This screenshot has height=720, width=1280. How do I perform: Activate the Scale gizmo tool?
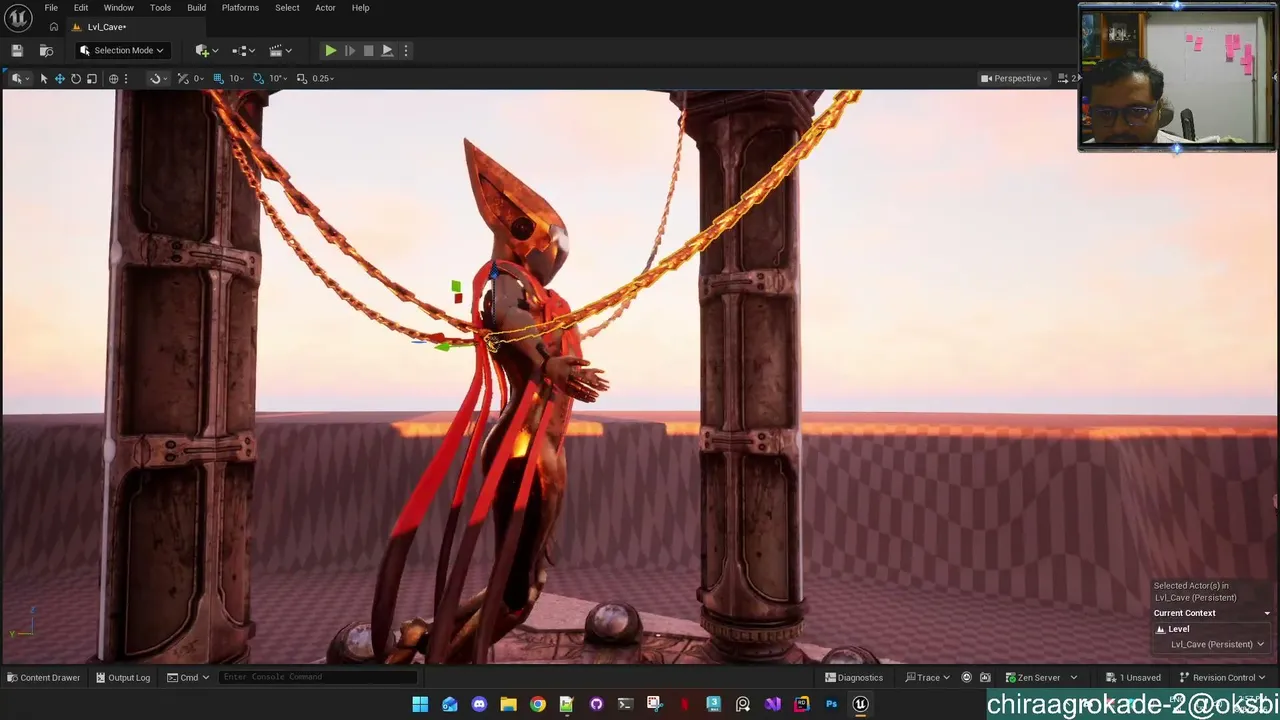pyautogui.click(x=91, y=78)
